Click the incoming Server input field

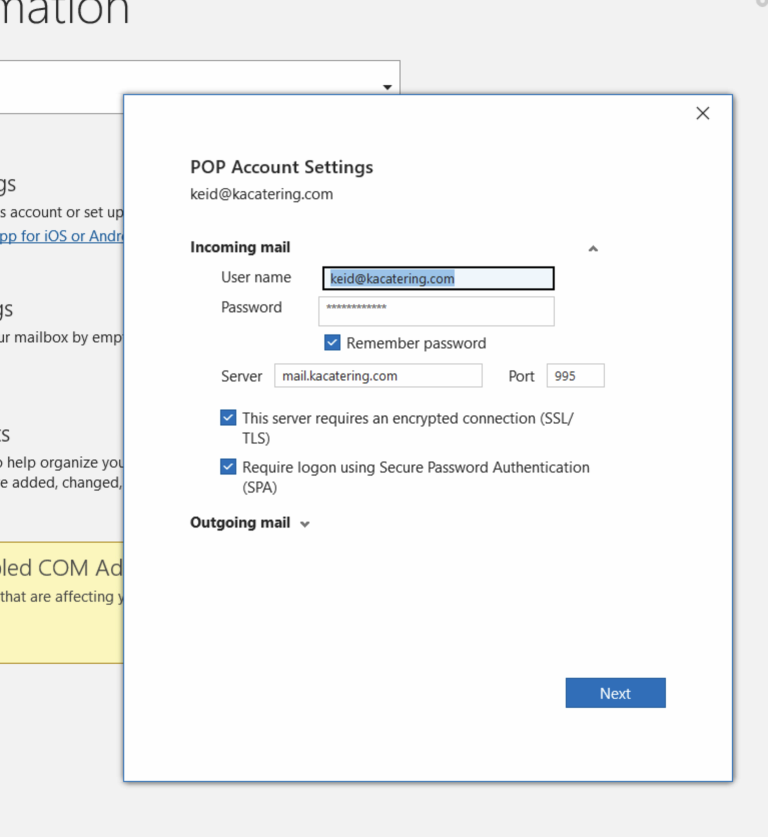(x=378, y=376)
